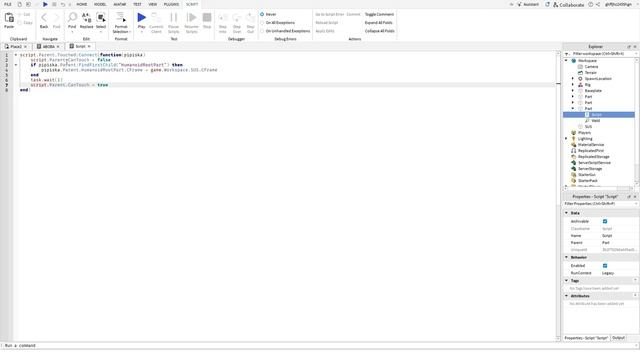The height and width of the screenshot is (360, 640).
Task: Click Collapse All Folds
Action: click(379, 31)
